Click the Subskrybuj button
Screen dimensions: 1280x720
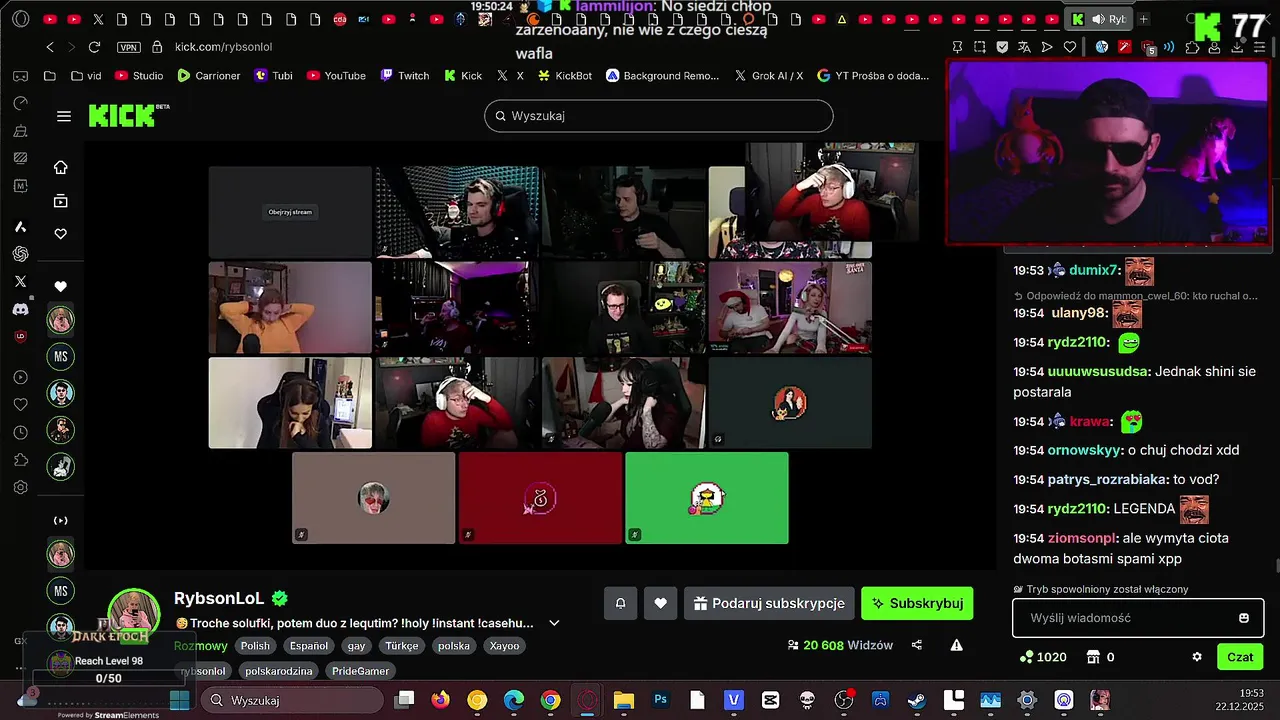click(917, 603)
